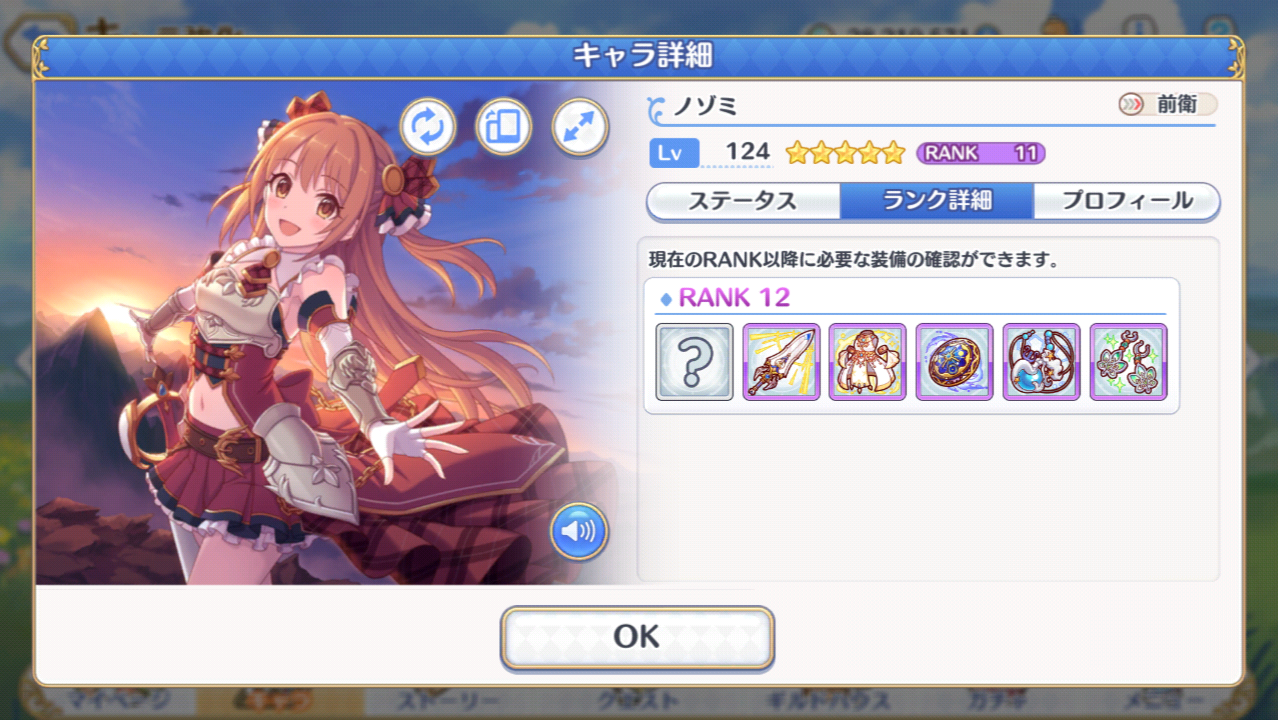Image resolution: width=1278 pixels, height=720 pixels.
Task: Click the 前衛 position badge
Action: tap(1168, 104)
